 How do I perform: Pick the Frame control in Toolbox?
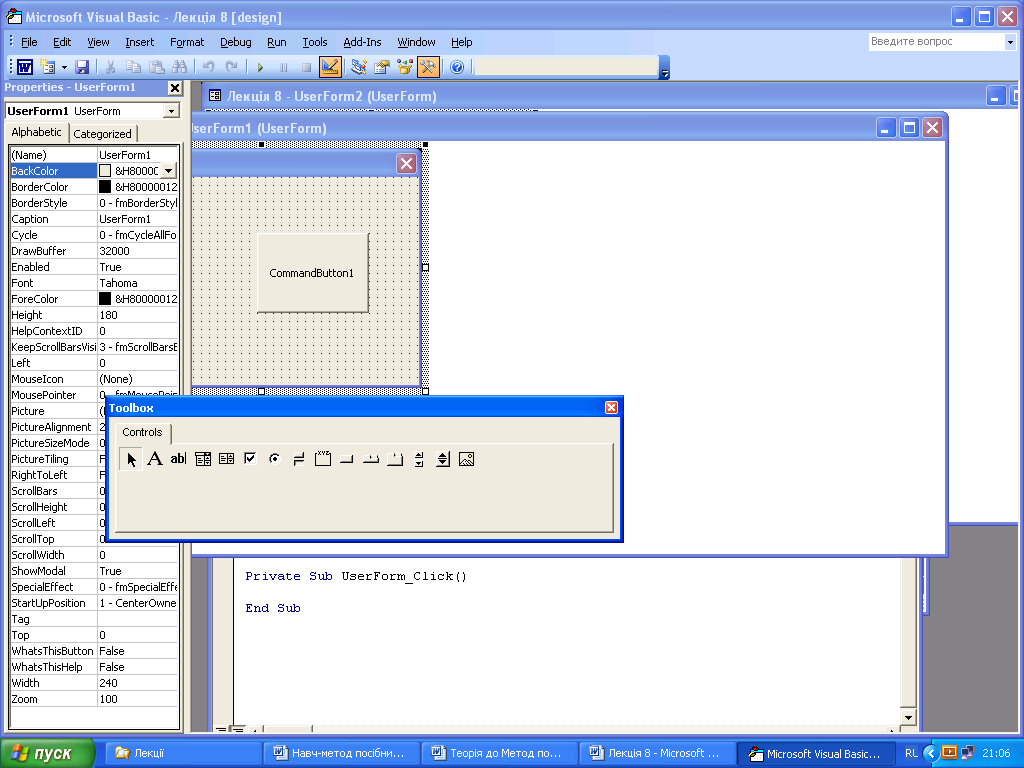[x=323, y=459]
